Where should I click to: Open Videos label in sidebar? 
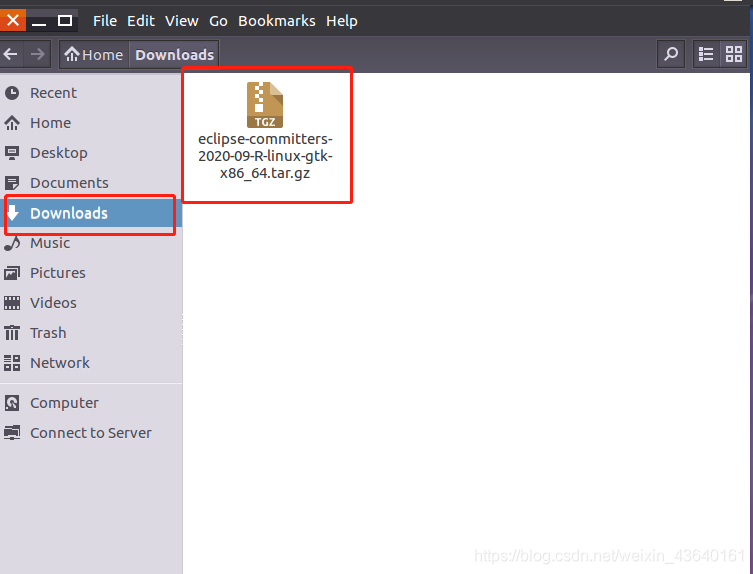point(53,303)
